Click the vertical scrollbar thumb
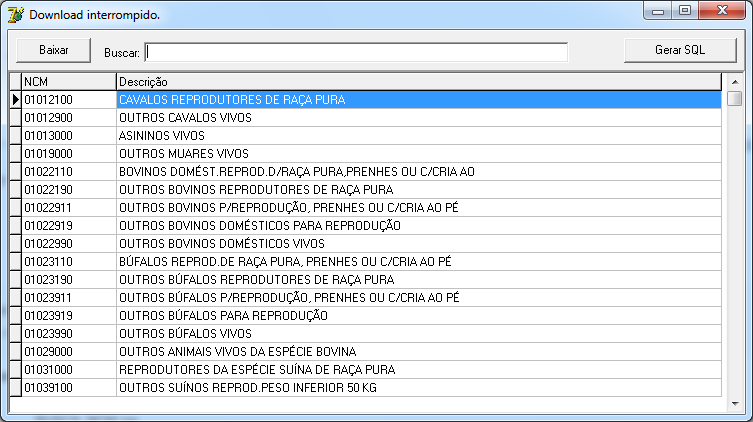 (x=735, y=98)
